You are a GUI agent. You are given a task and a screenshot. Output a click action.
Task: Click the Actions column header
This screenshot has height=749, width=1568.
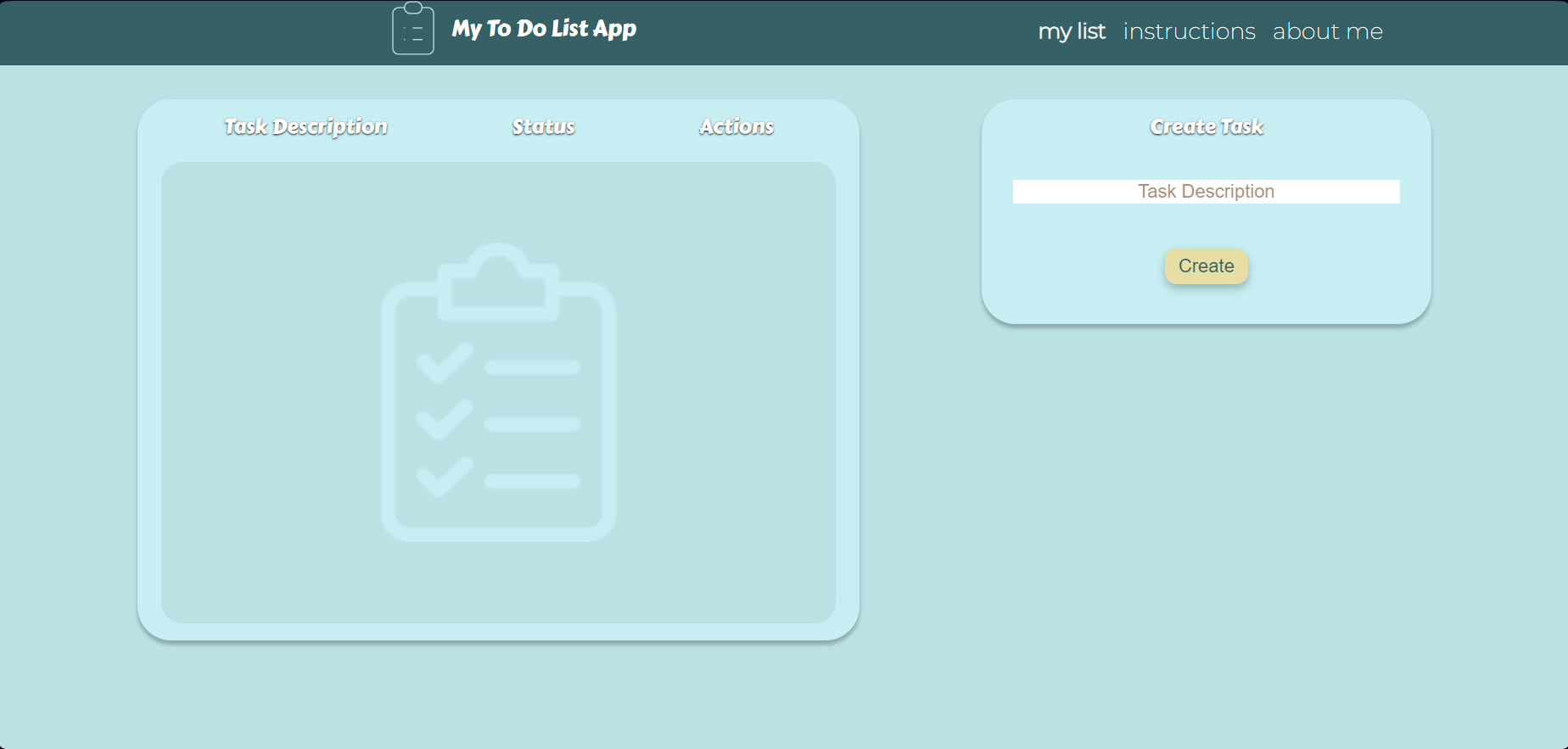(x=736, y=126)
